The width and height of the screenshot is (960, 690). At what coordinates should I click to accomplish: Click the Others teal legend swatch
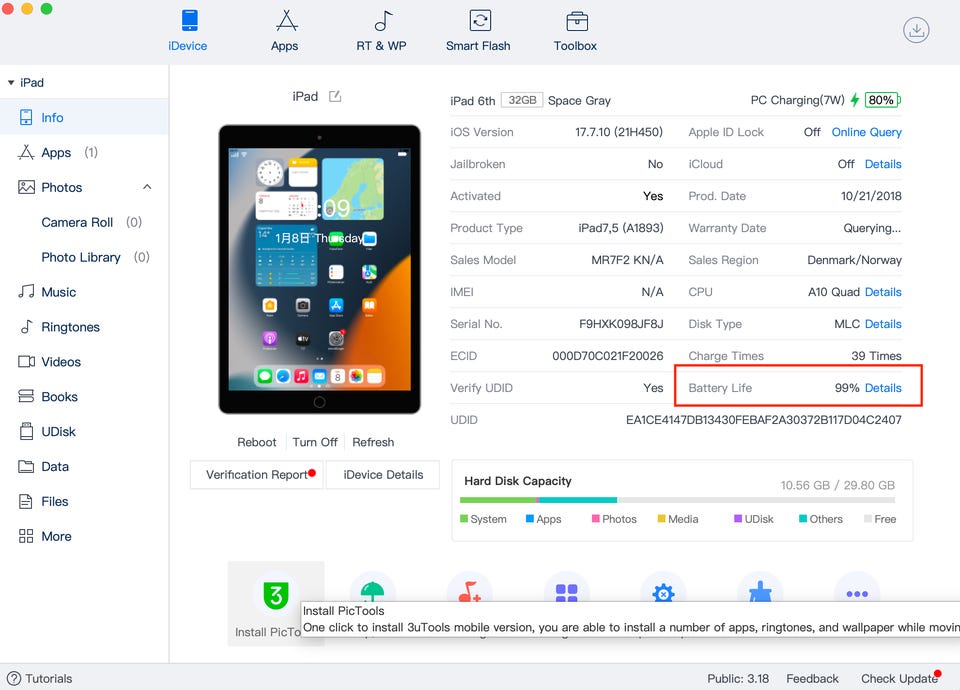pyautogui.click(x=803, y=519)
